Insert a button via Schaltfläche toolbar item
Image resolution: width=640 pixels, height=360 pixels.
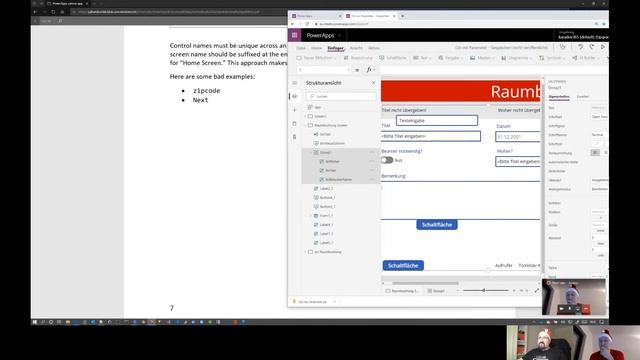(393, 58)
